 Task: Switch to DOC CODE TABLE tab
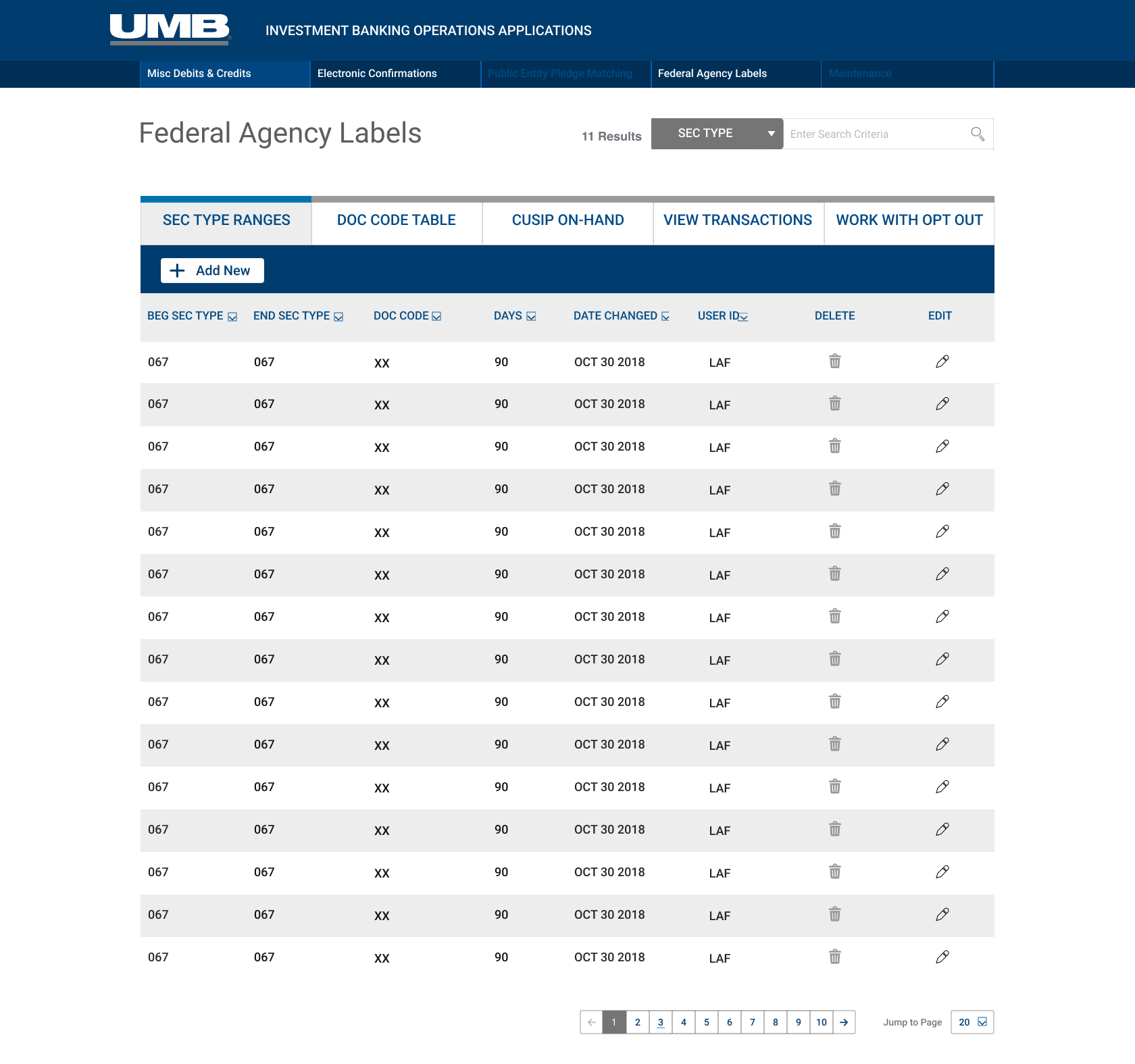pyautogui.click(x=397, y=220)
